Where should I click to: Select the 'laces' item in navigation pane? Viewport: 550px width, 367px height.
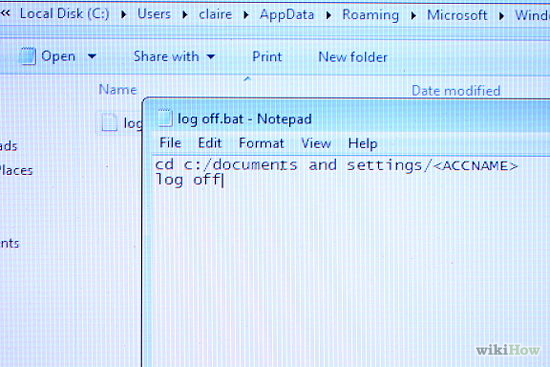pos(16,171)
